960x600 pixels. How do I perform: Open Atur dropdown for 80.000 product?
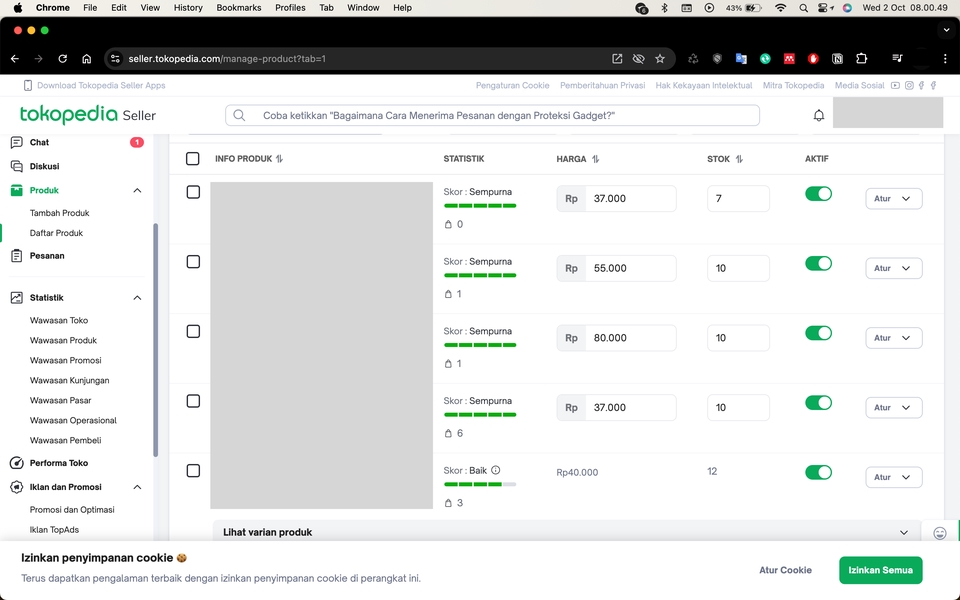click(893, 338)
